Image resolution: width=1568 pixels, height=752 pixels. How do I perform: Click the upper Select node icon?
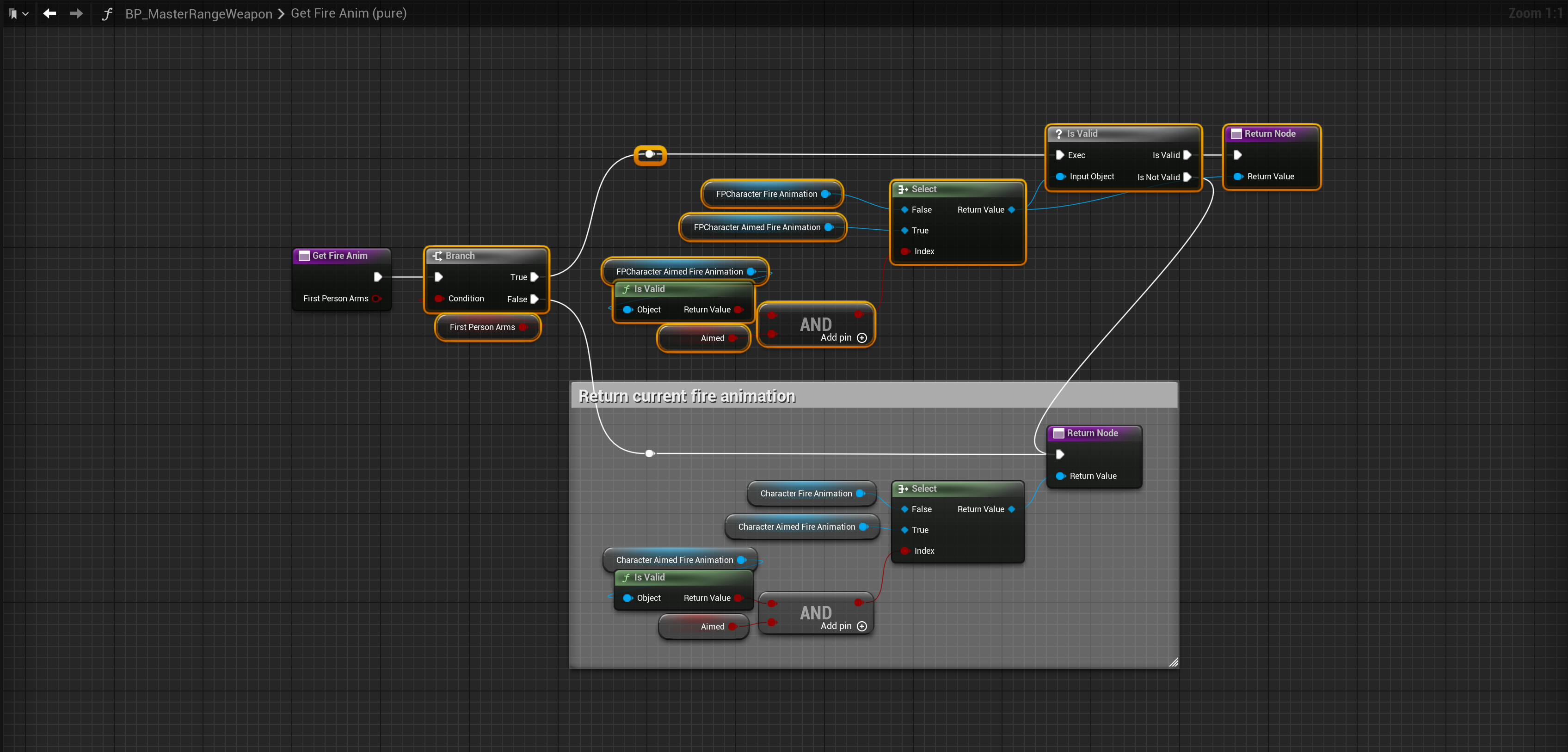point(903,189)
